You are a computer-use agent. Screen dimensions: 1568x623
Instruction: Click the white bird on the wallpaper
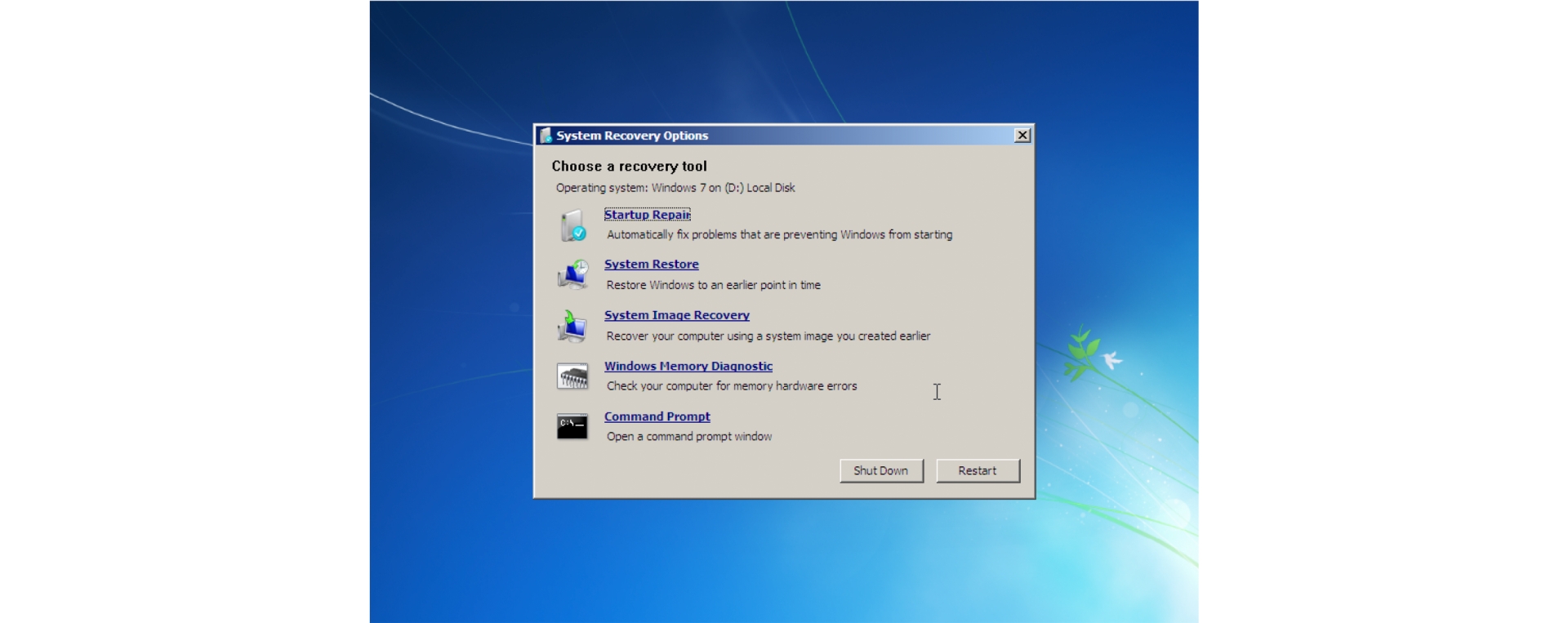tap(1111, 359)
